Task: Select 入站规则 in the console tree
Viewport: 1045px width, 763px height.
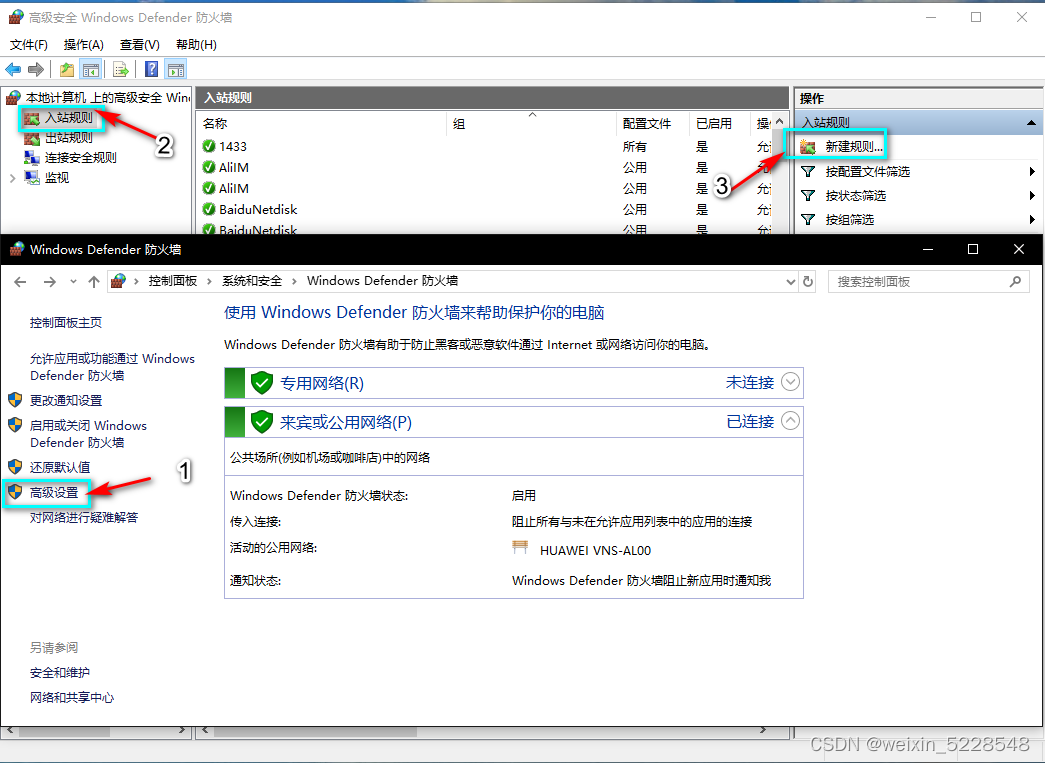Action: point(69,118)
